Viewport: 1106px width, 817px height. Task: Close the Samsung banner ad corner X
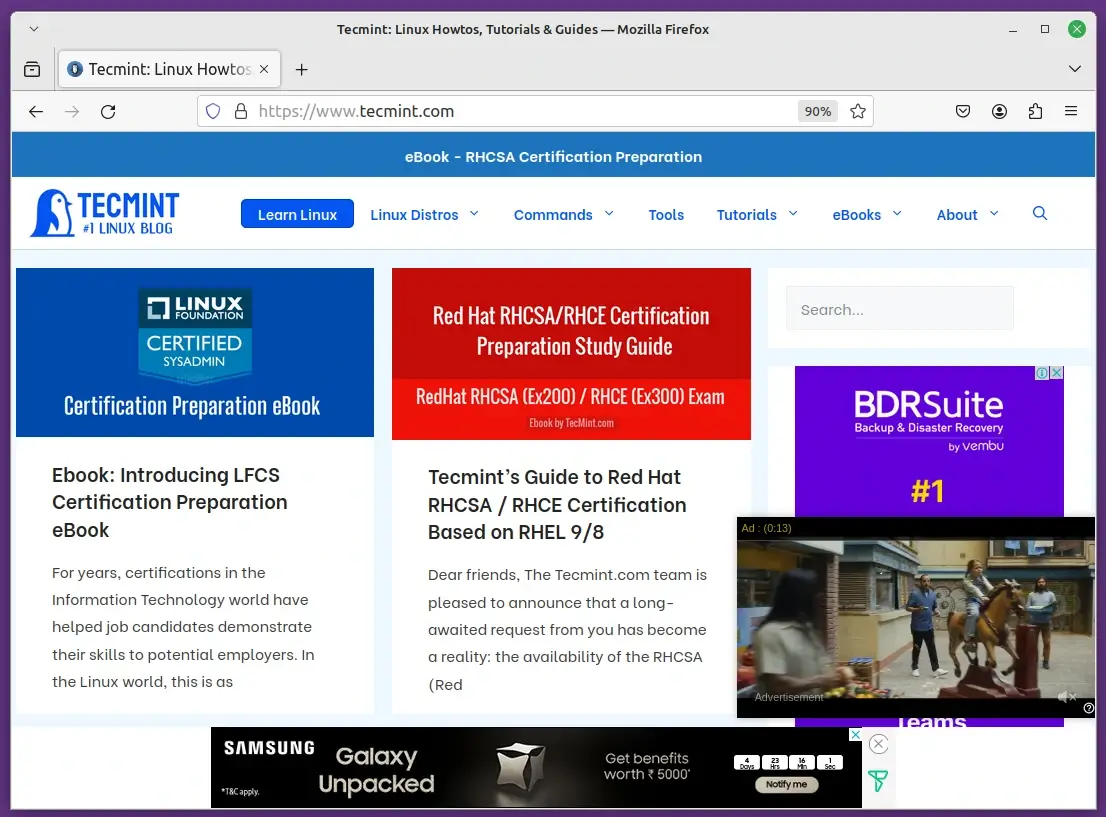855,734
